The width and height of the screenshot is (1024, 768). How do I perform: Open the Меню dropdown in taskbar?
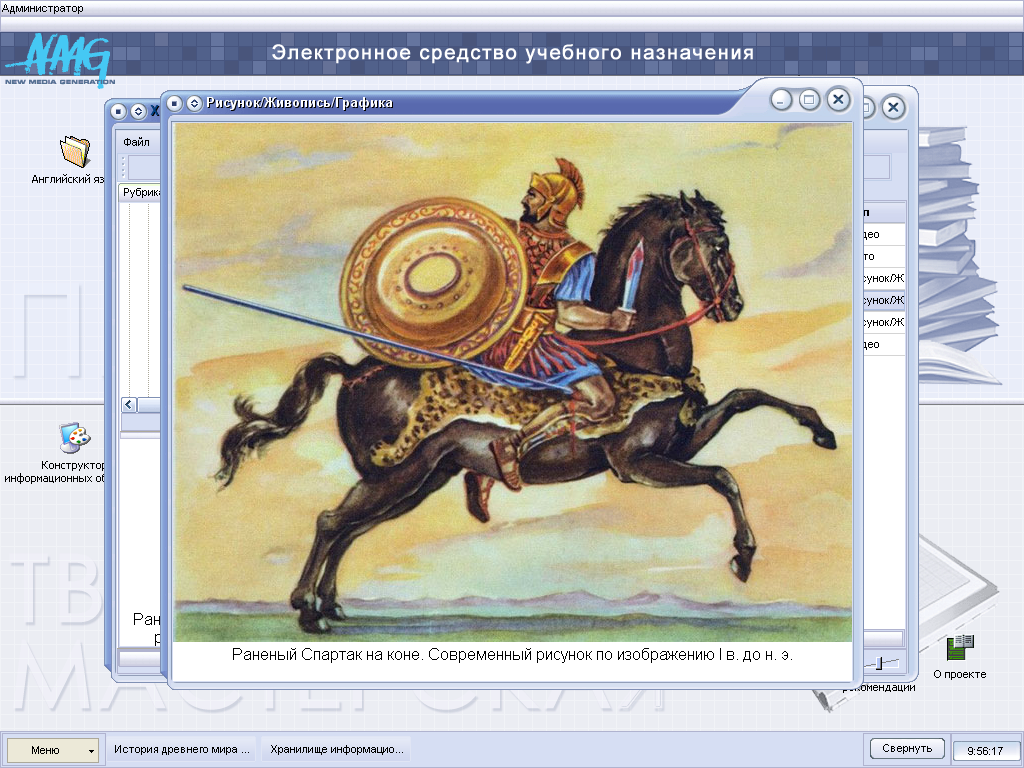[54, 749]
